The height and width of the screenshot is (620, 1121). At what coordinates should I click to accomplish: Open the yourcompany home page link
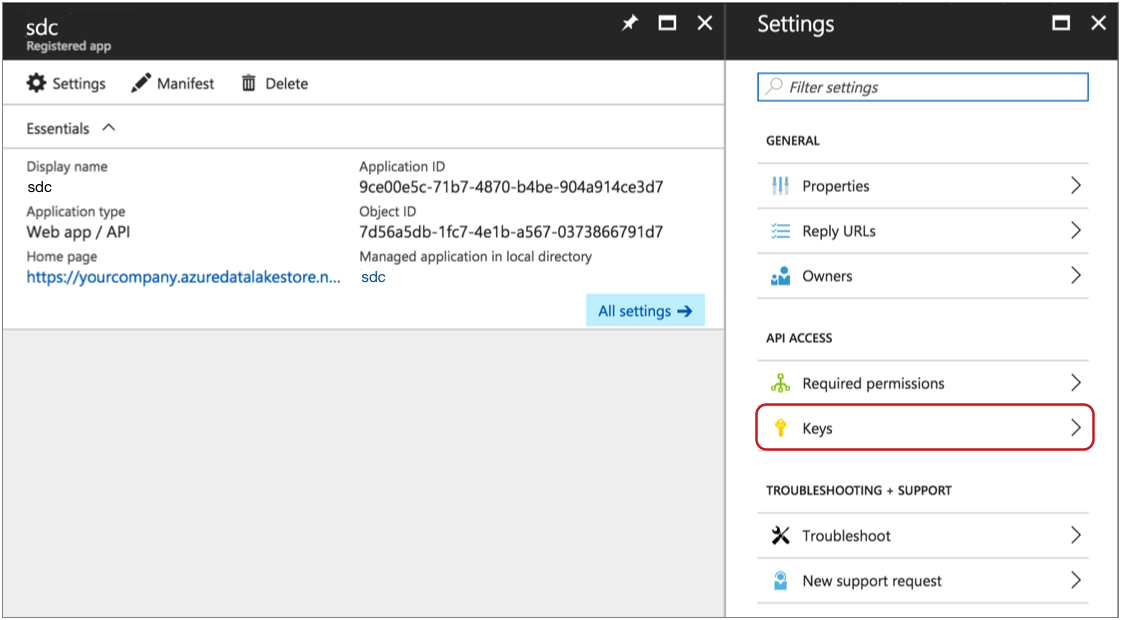183,277
